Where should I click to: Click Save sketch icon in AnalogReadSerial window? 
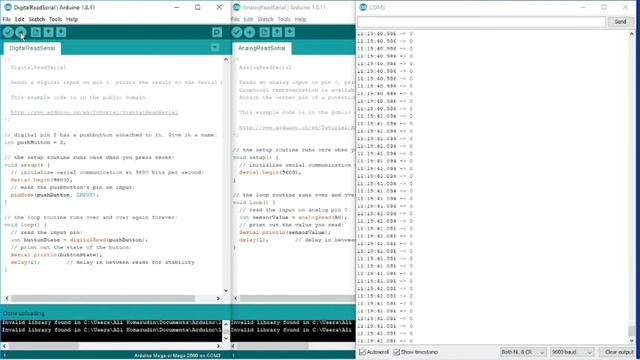click(290, 32)
